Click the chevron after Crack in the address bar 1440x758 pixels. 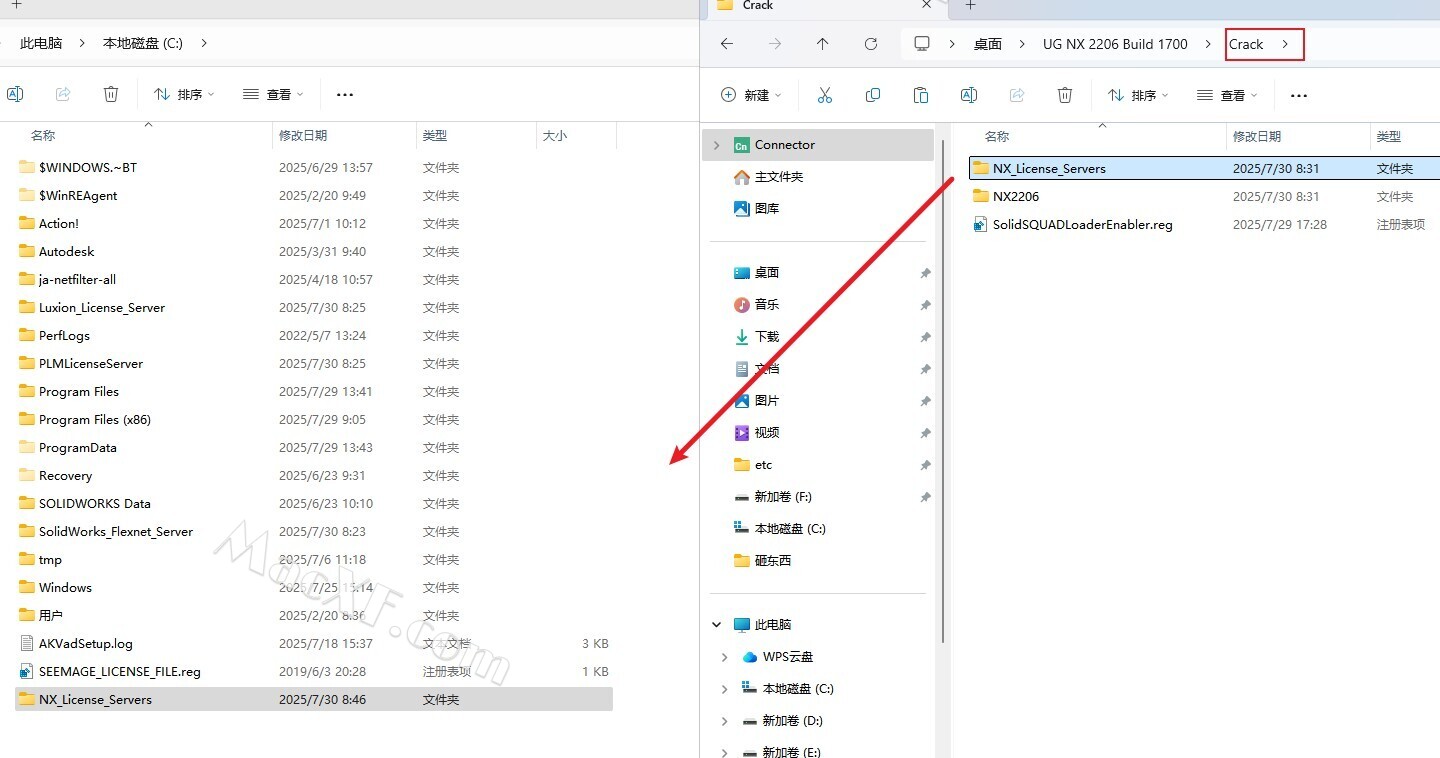tap(1285, 44)
